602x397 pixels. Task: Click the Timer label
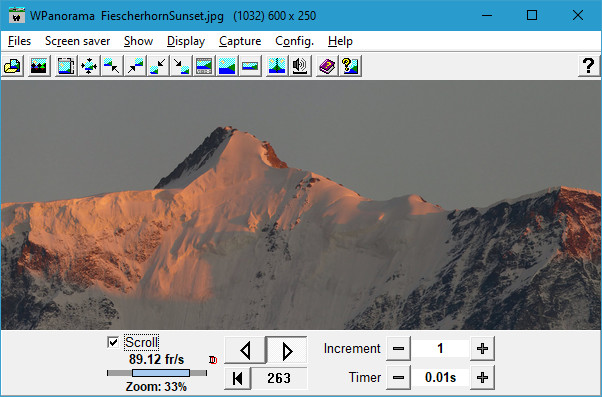[x=365, y=377]
